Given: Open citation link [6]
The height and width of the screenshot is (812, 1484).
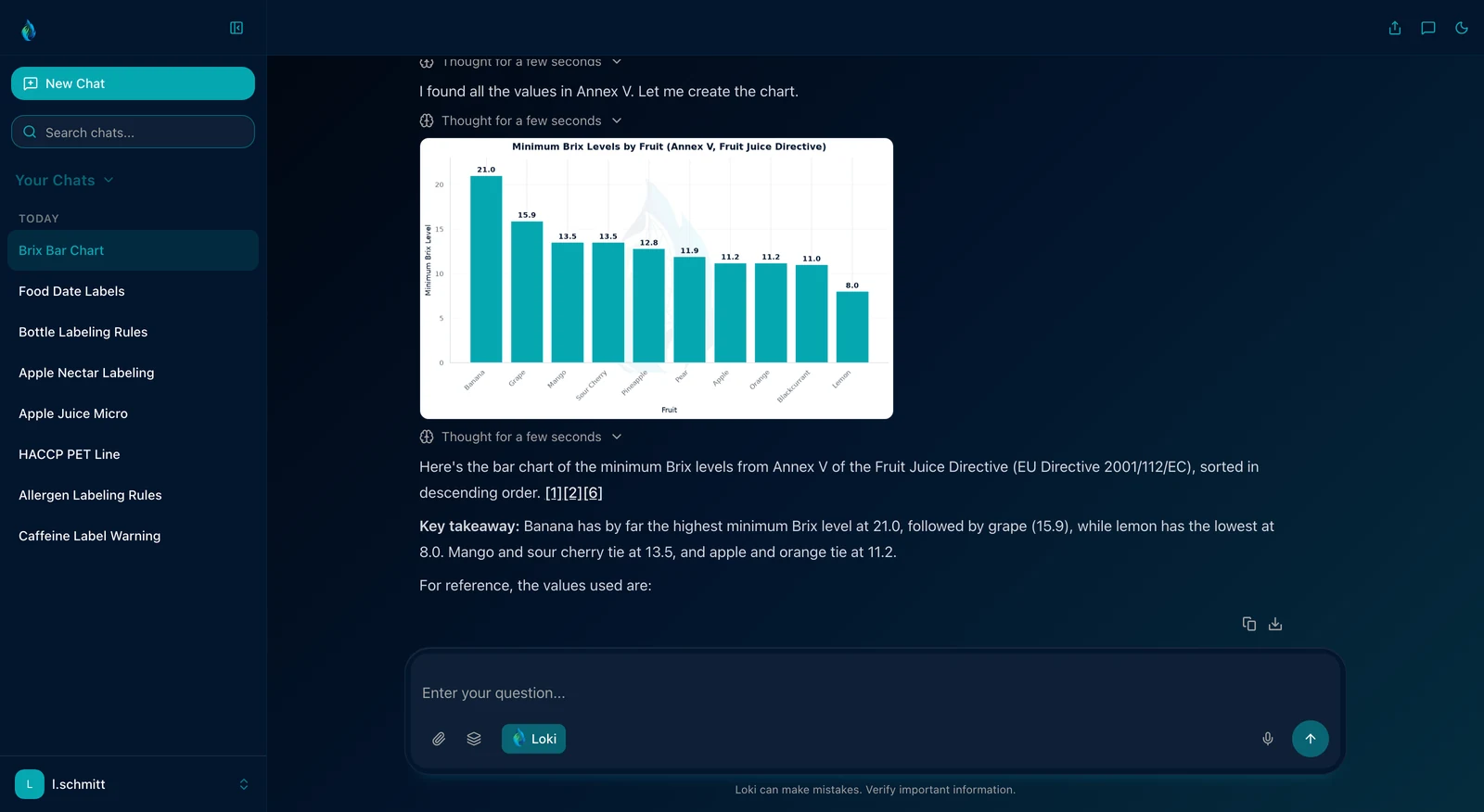Looking at the screenshot, I should point(593,493).
